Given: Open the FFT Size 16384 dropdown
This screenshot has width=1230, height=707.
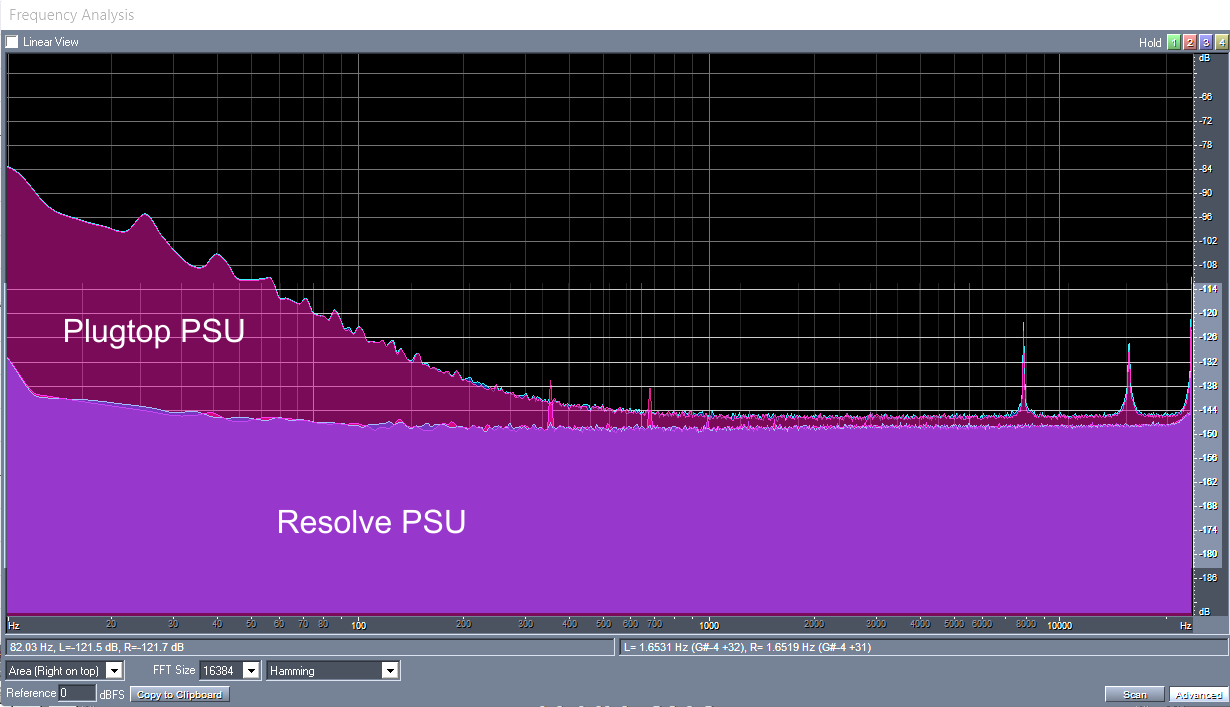Looking at the screenshot, I should [x=229, y=670].
